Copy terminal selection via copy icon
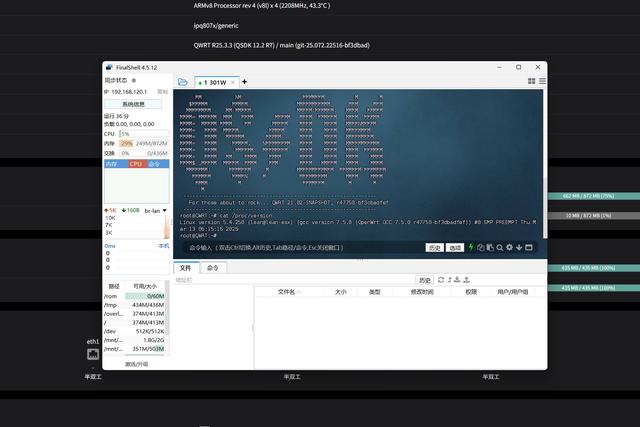The image size is (640, 427). click(x=480, y=247)
